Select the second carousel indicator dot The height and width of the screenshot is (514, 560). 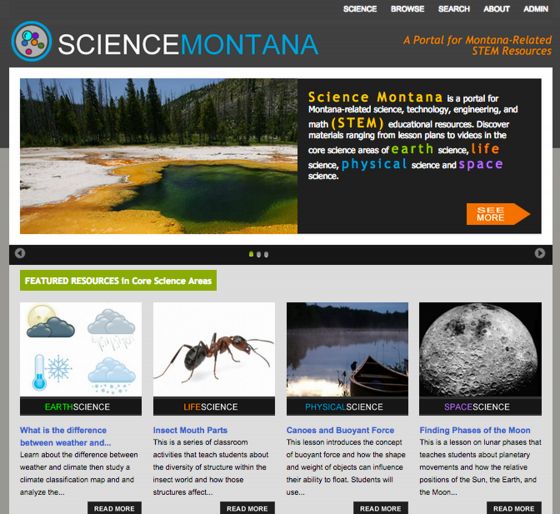point(259,254)
